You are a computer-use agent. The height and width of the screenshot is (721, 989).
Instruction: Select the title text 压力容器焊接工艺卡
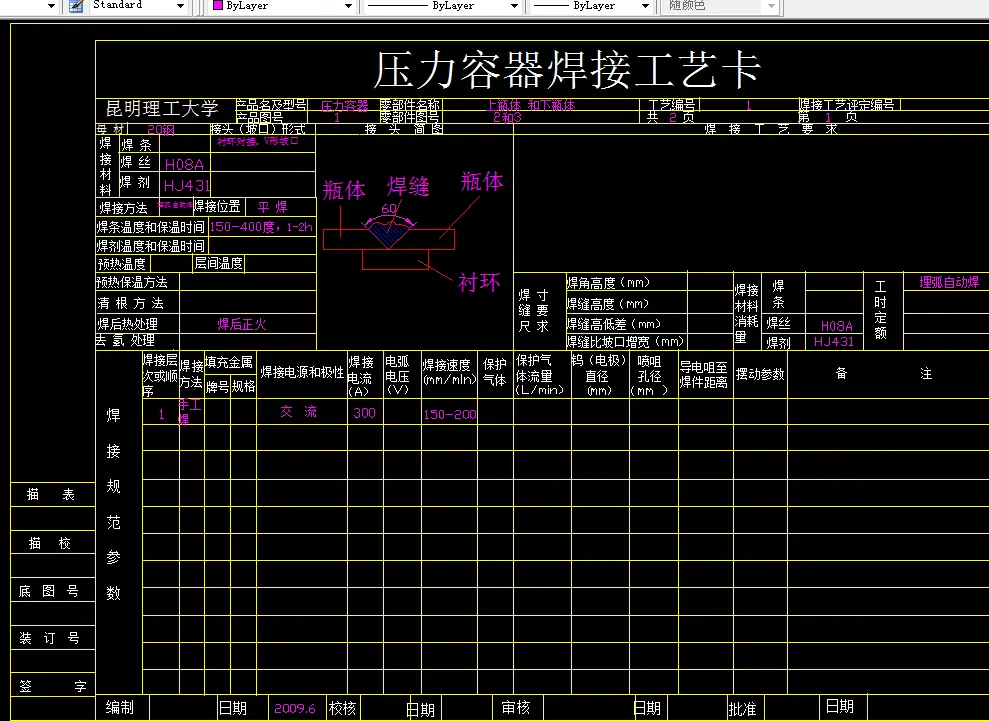pyautogui.click(x=570, y=70)
